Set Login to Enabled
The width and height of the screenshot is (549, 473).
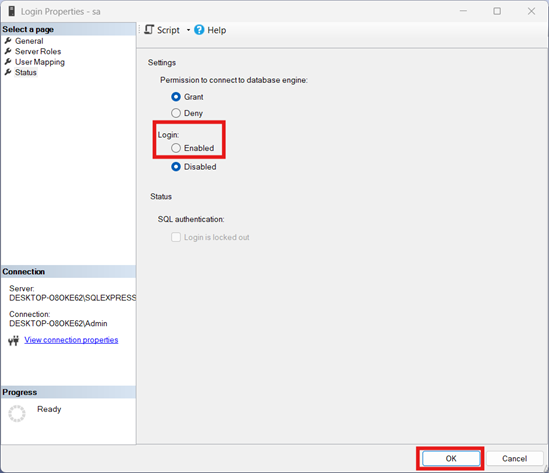pyautogui.click(x=176, y=148)
